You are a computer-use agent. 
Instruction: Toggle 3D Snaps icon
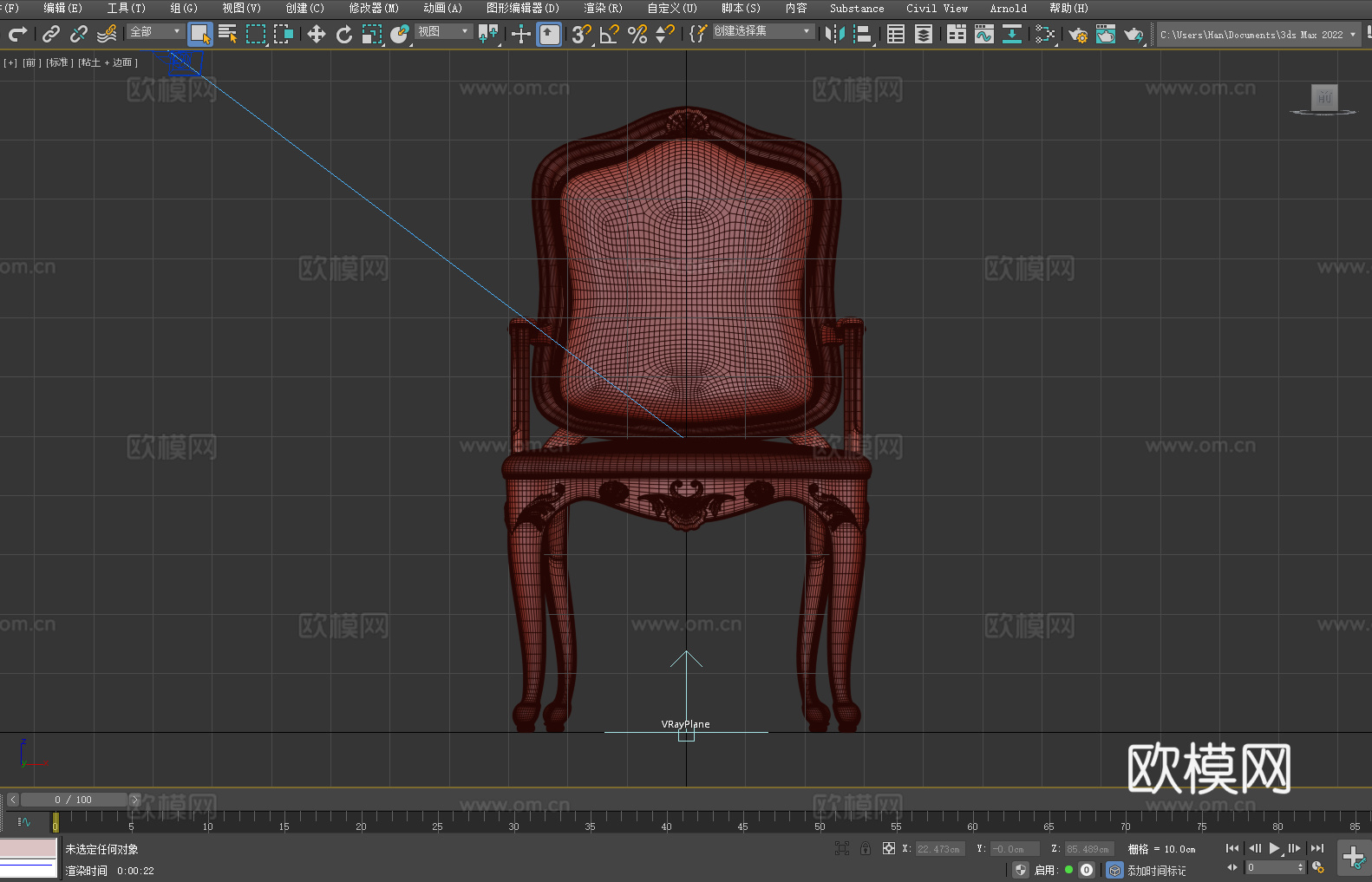582,34
